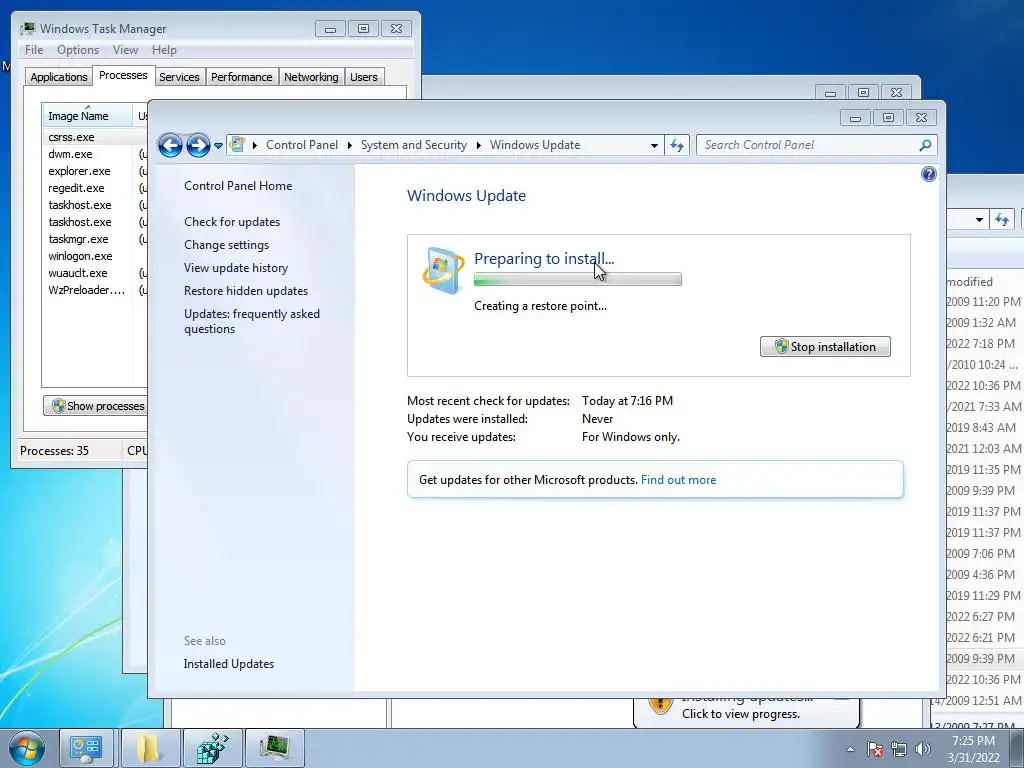Image resolution: width=1024 pixels, height=768 pixels.
Task: Expand arrow after System and Security breadcrumb
Action: [x=479, y=145]
